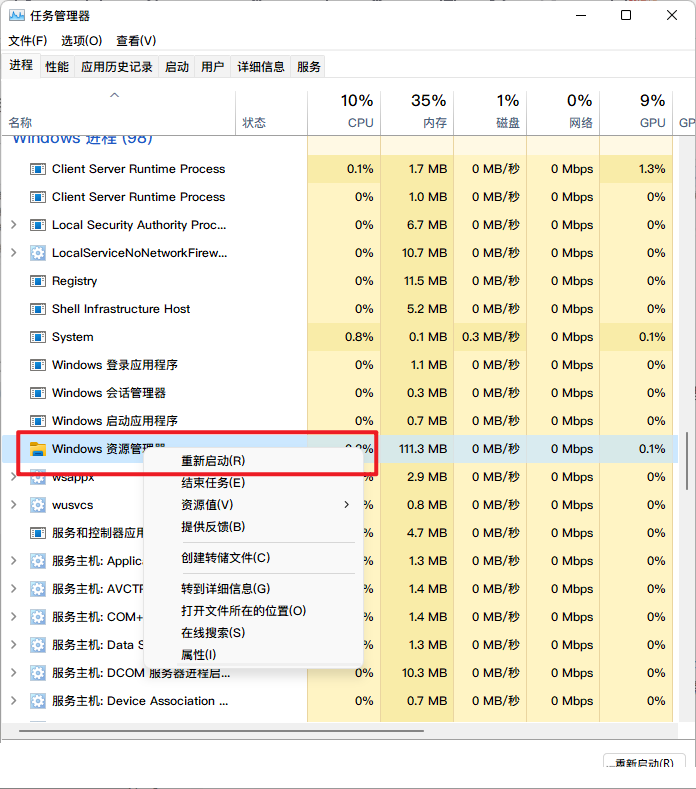The height and width of the screenshot is (789, 696).
Task: Open the 查看(V) menu
Action: pos(136,41)
